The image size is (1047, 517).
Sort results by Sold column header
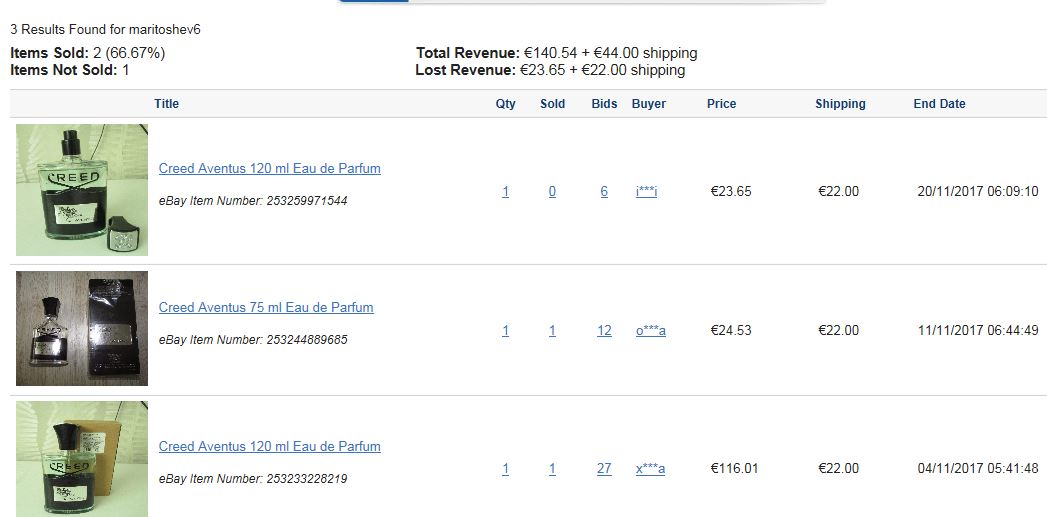(552, 104)
